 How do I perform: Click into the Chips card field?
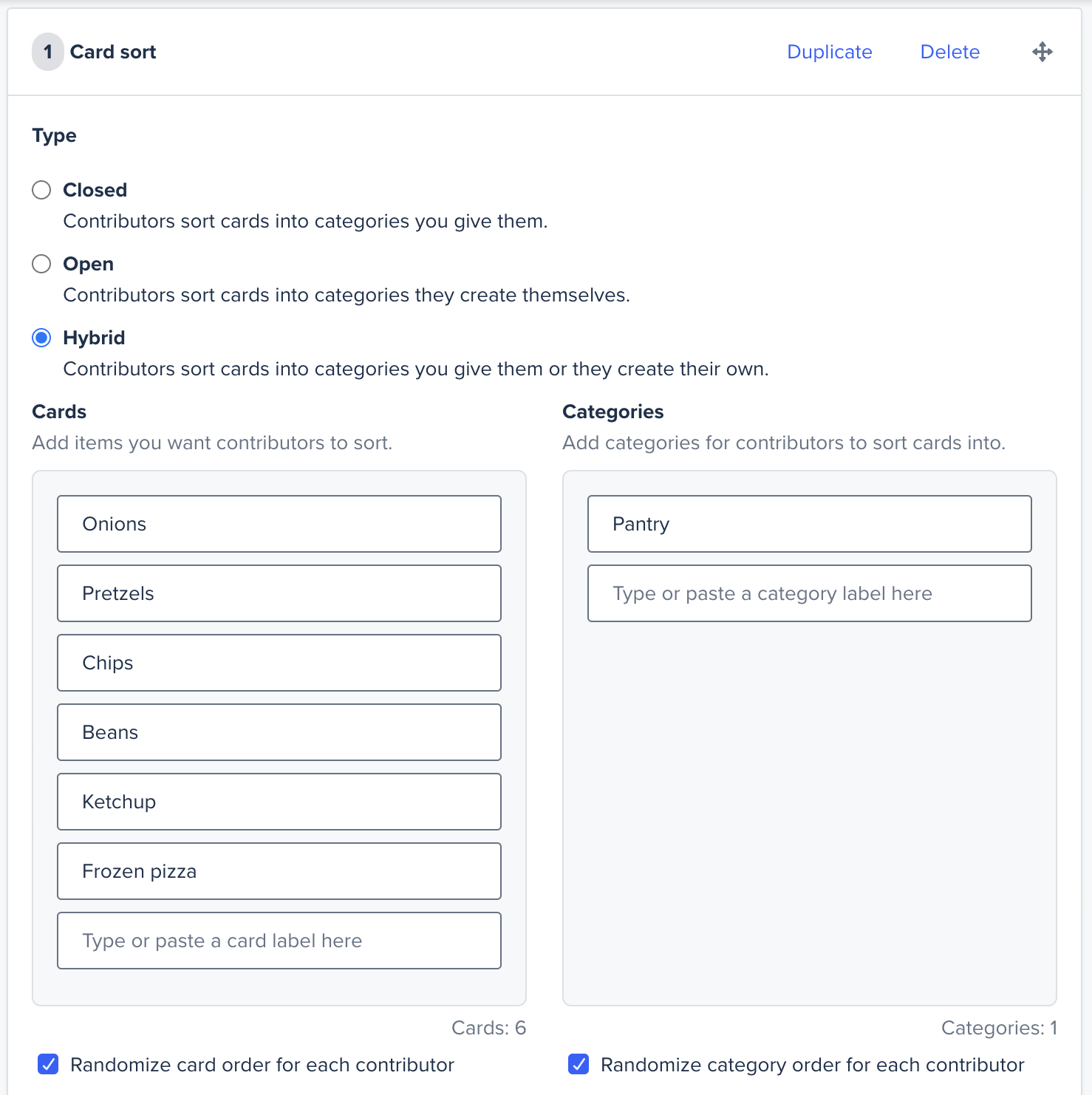point(279,663)
